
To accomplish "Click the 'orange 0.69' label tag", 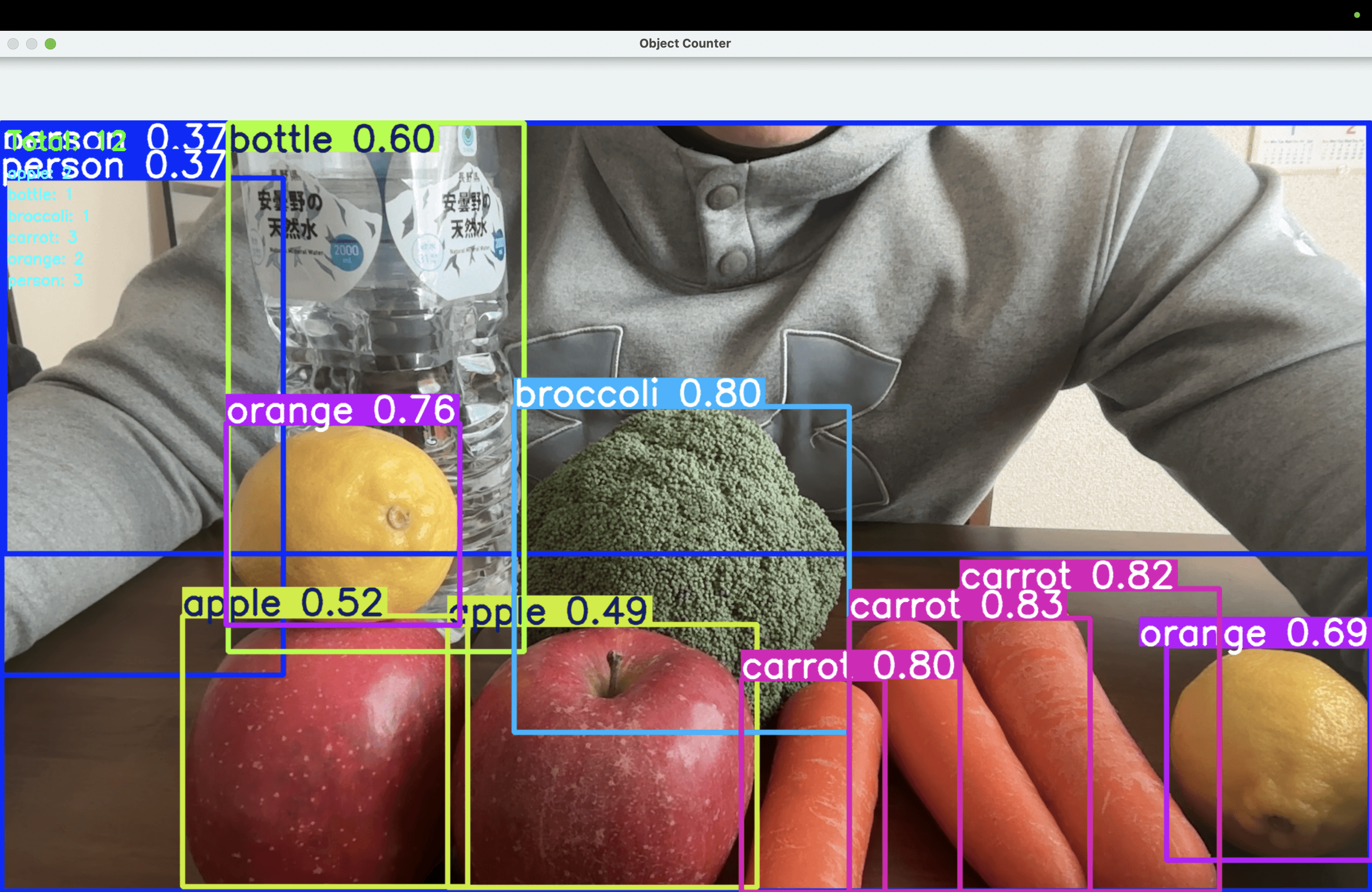I will tap(1253, 632).
